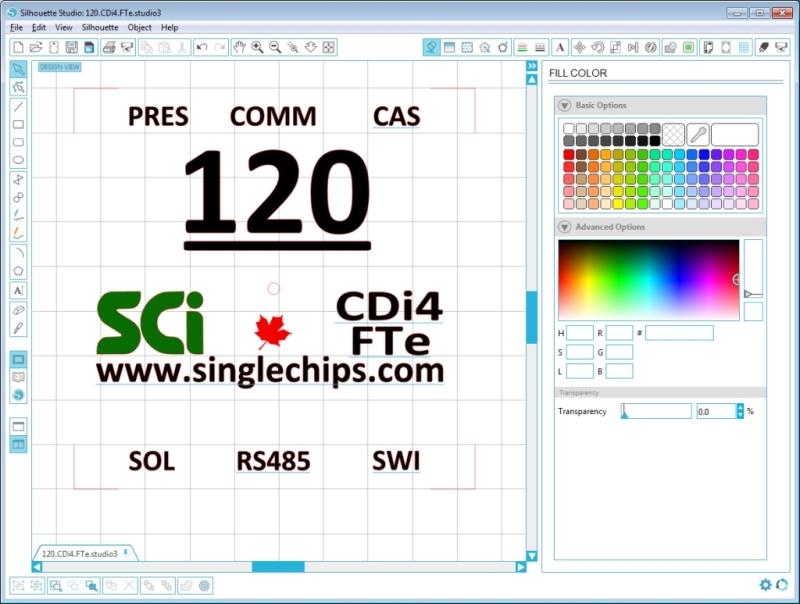The height and width of the screenshot is (604, 800).
Task: Click the R red value field
Action: [x=619, y=333]
